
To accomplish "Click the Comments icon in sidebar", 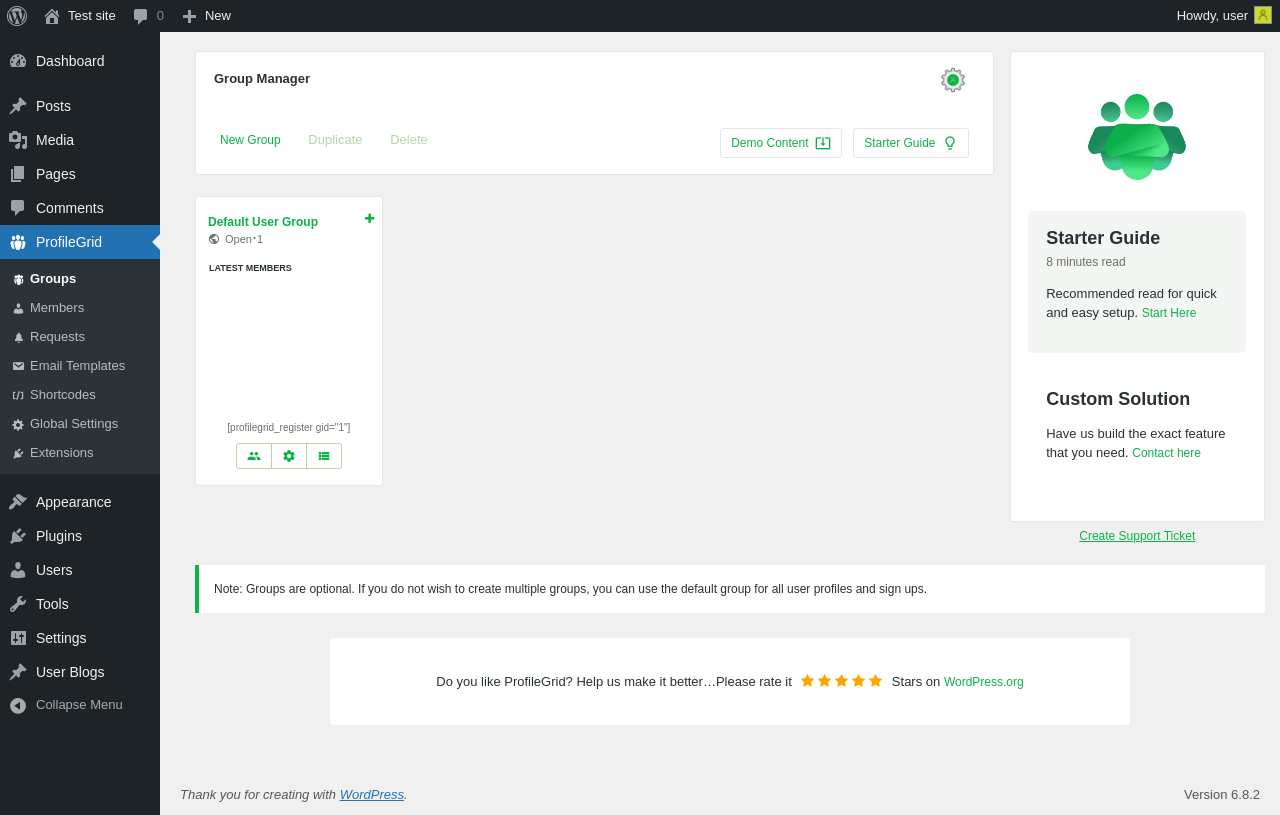I will pos(18,208).
